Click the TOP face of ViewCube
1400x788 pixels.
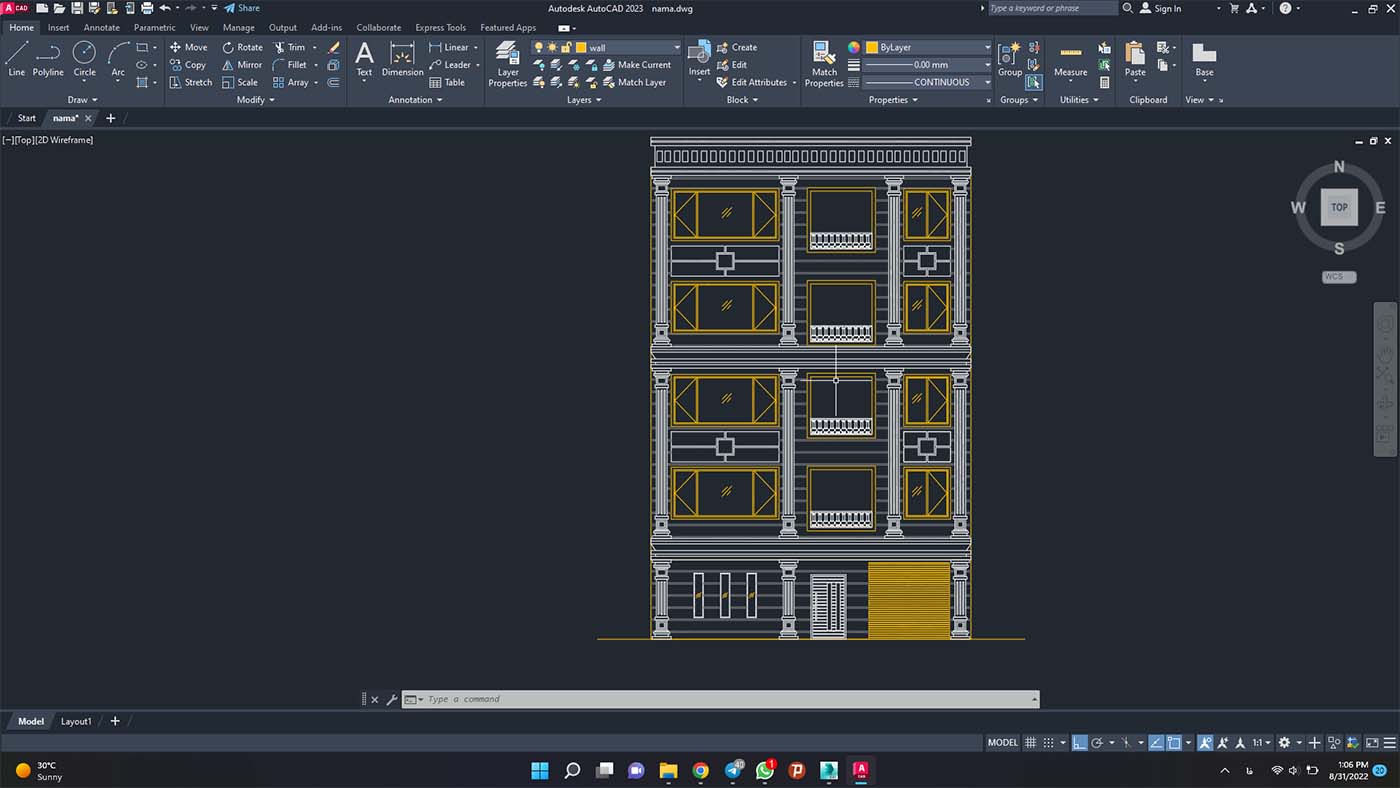tap(1339, 207)
